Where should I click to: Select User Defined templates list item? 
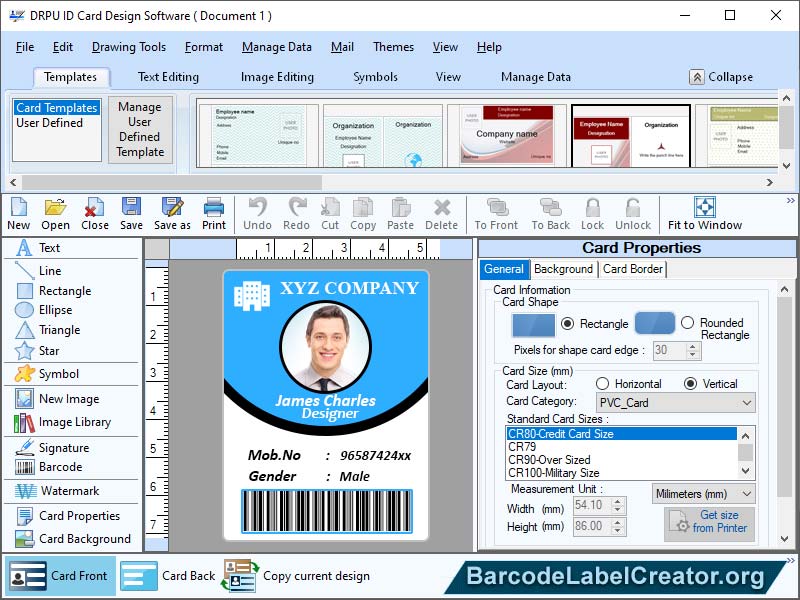[49, 123]
